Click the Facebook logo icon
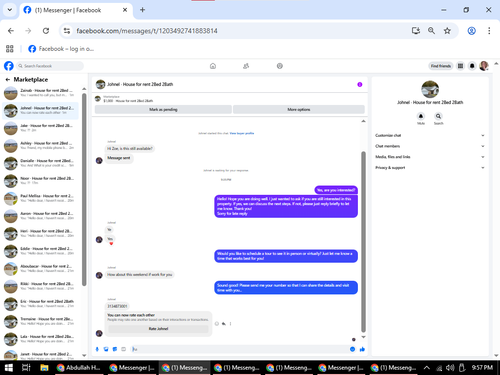Screen dimensions: 500x375 pos(9,66)
